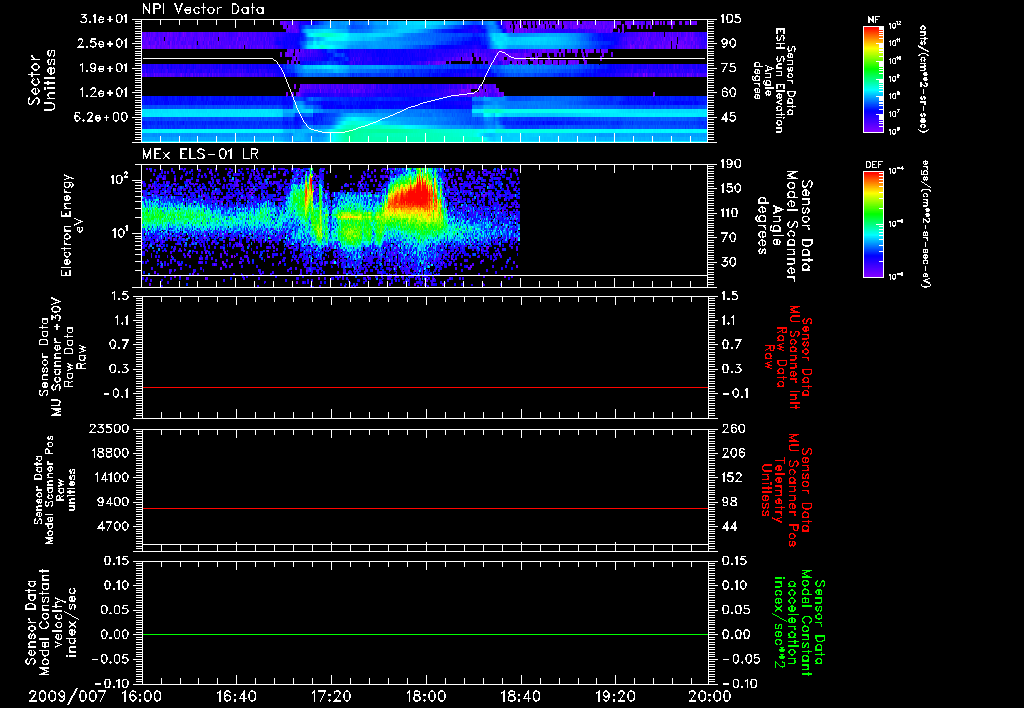Click the red 'MU Scanner Inh Raw Data' label
1024x708 pixels.
tap(788, 357)
